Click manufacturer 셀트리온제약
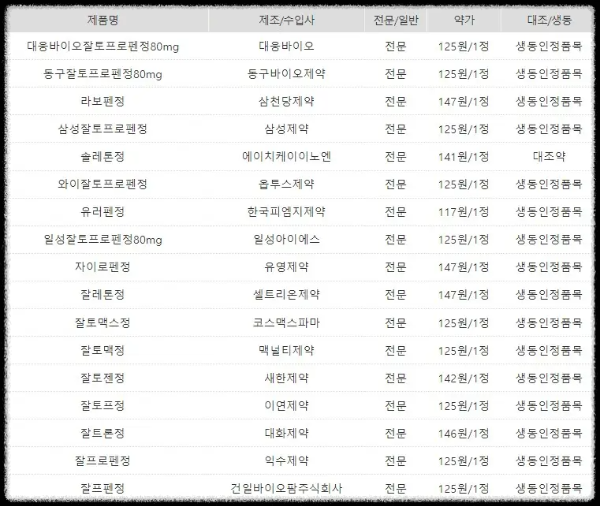This screenshot has height=506, width=600. tap(287, 294)
